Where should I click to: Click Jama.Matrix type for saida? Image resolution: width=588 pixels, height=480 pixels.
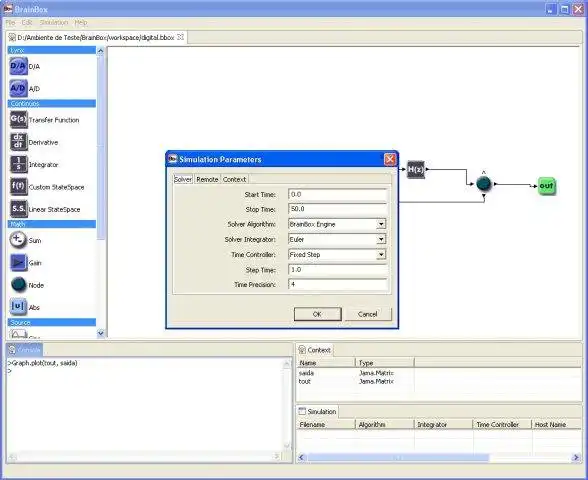coord(376,373)
